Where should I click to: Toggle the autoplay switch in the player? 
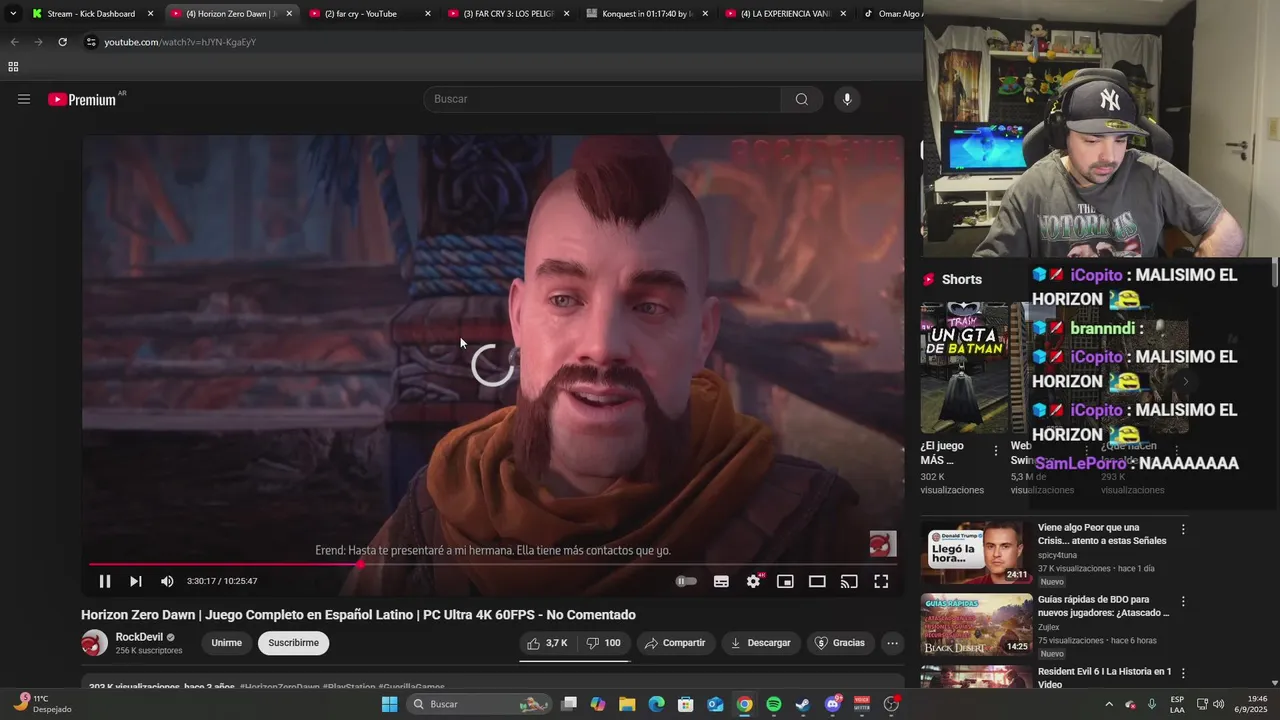pyautogui.click(x=686, y=581)
